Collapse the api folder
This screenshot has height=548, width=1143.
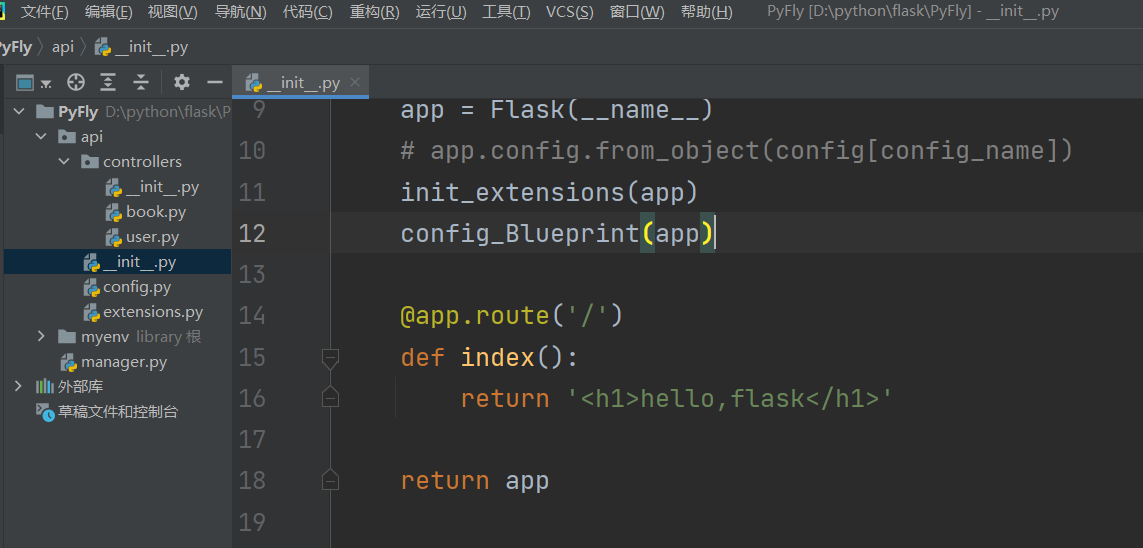point(40,136)
